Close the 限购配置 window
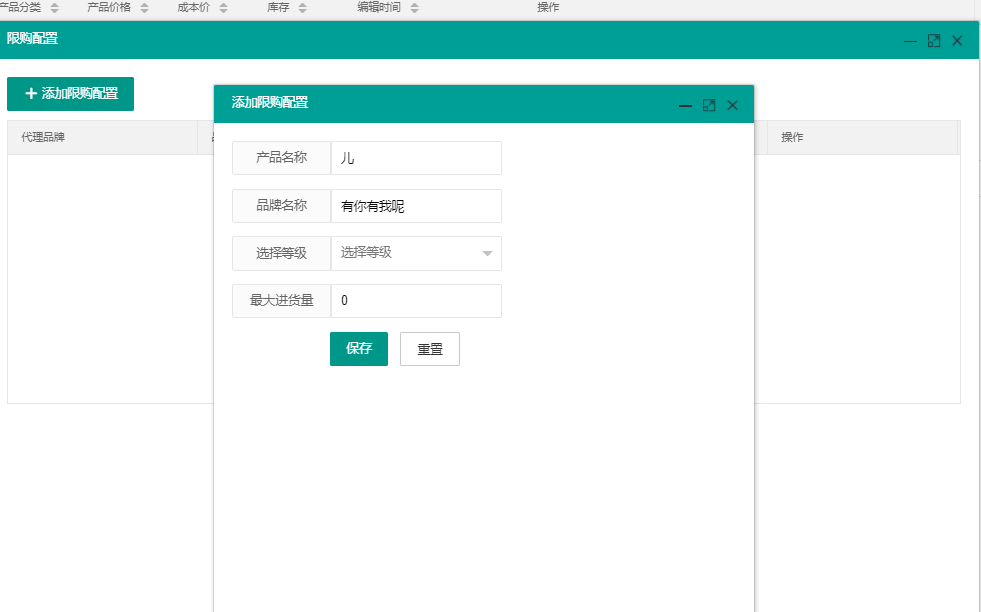The width and height of the screenshot is (981, 612). click(957, 41)
